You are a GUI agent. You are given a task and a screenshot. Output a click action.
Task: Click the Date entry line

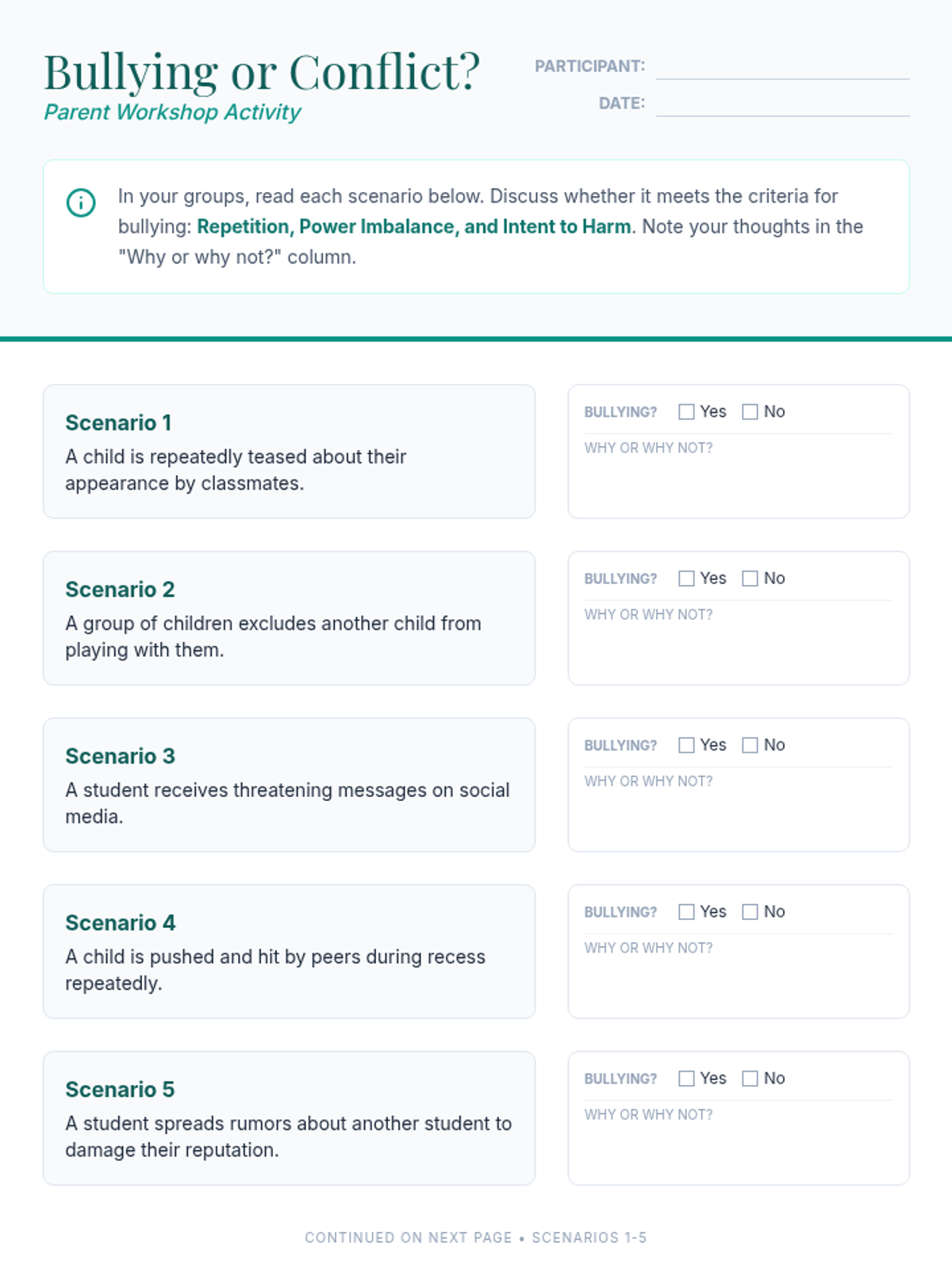pyautogui.click(x=783, y=104)
